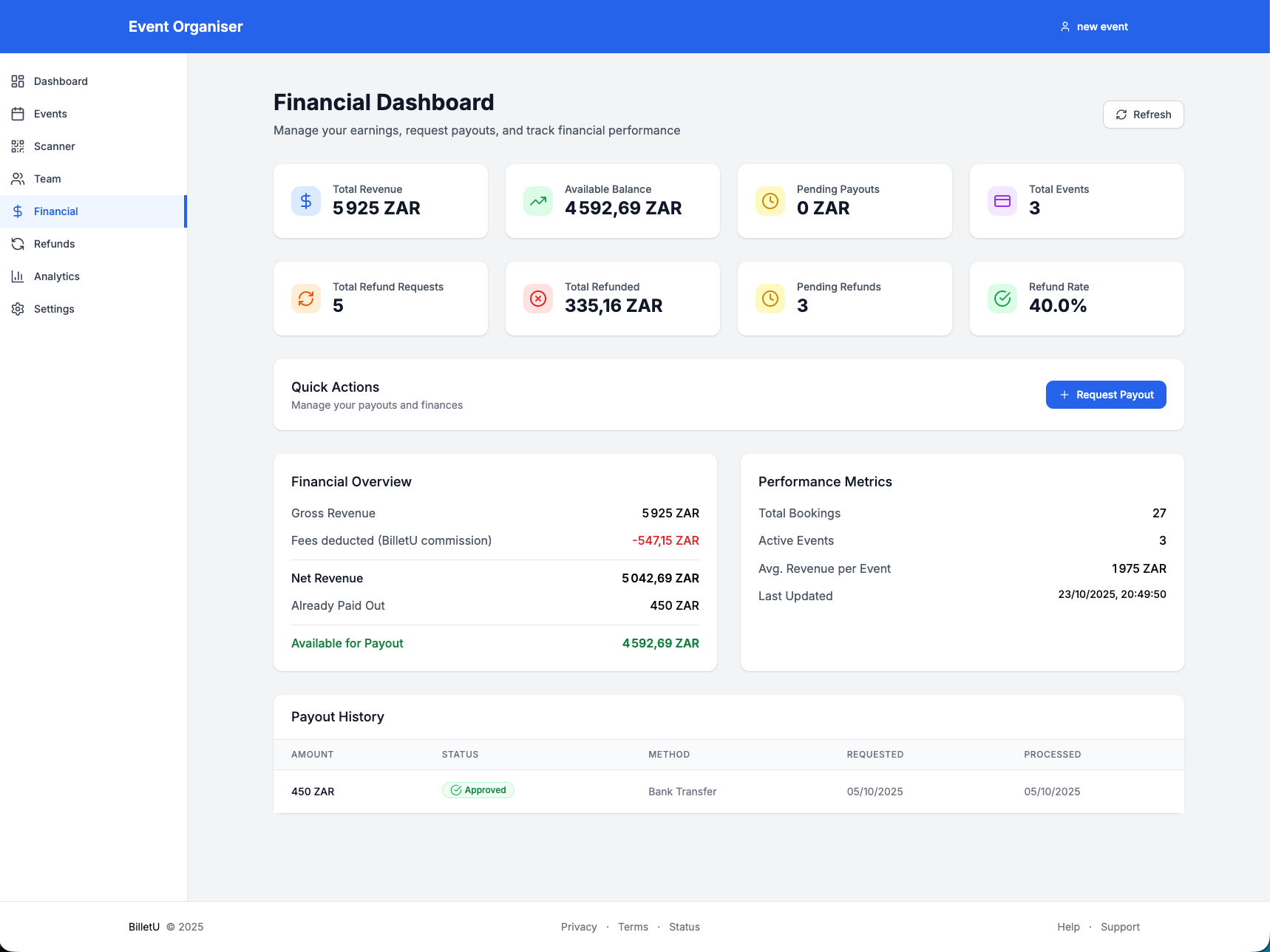Select Team in the sidebar

coord(93,179)
